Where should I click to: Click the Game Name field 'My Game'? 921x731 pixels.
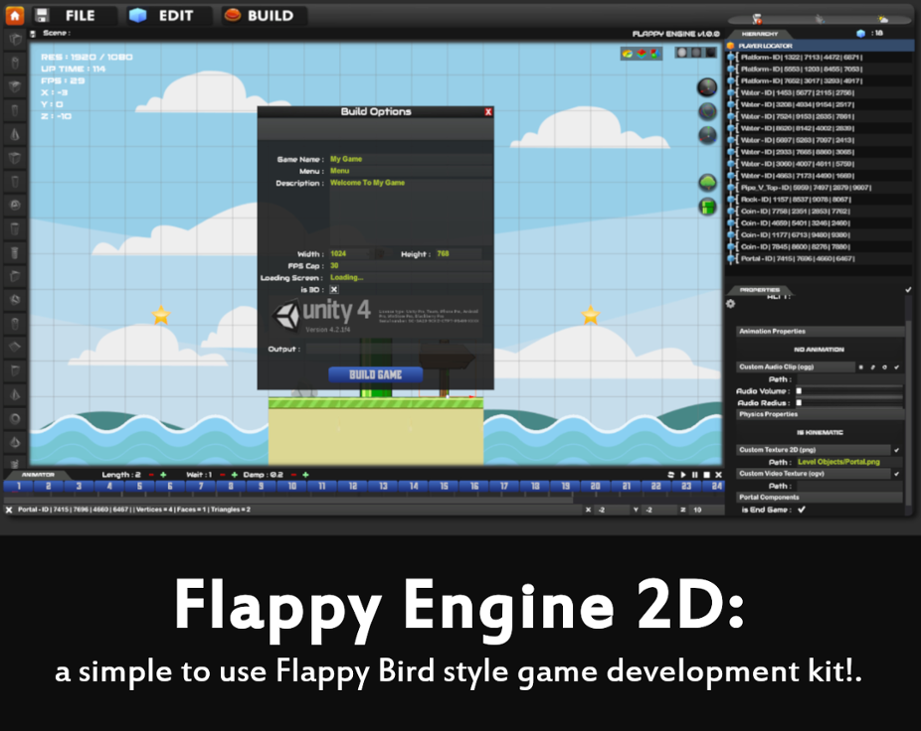point(410,159)
